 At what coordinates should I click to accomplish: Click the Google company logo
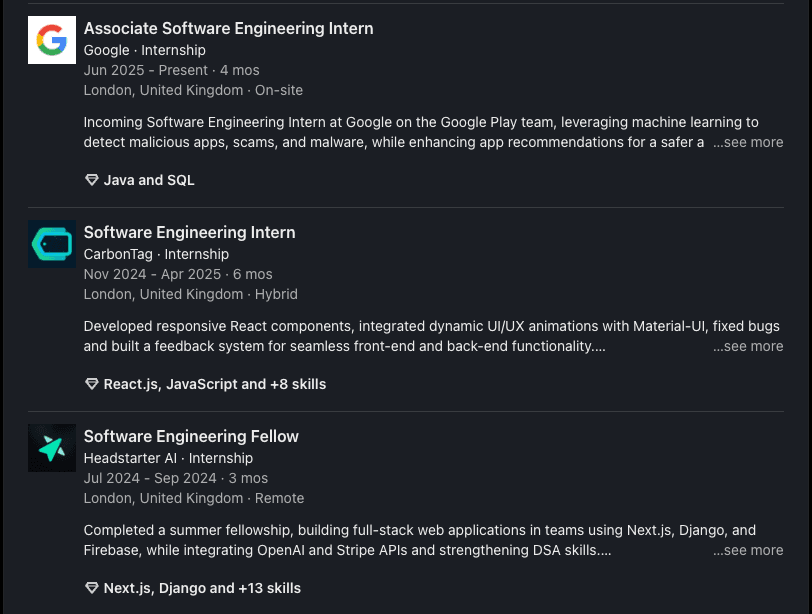(52, 40)
